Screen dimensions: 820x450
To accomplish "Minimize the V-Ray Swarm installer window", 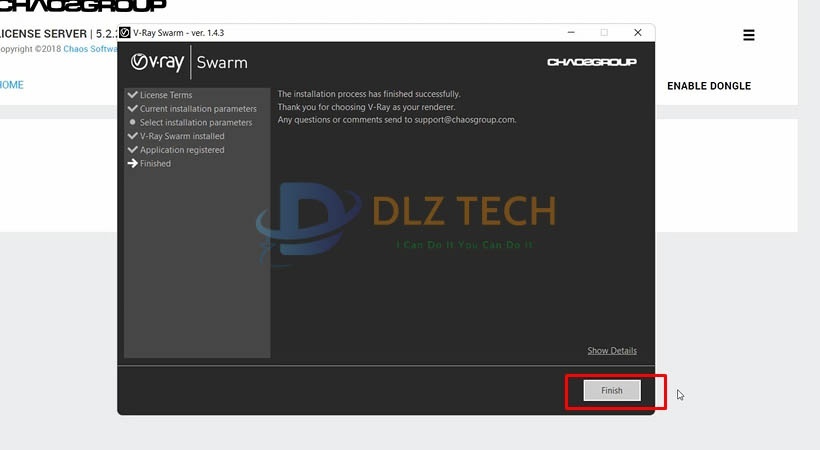I will coord(571,32).
